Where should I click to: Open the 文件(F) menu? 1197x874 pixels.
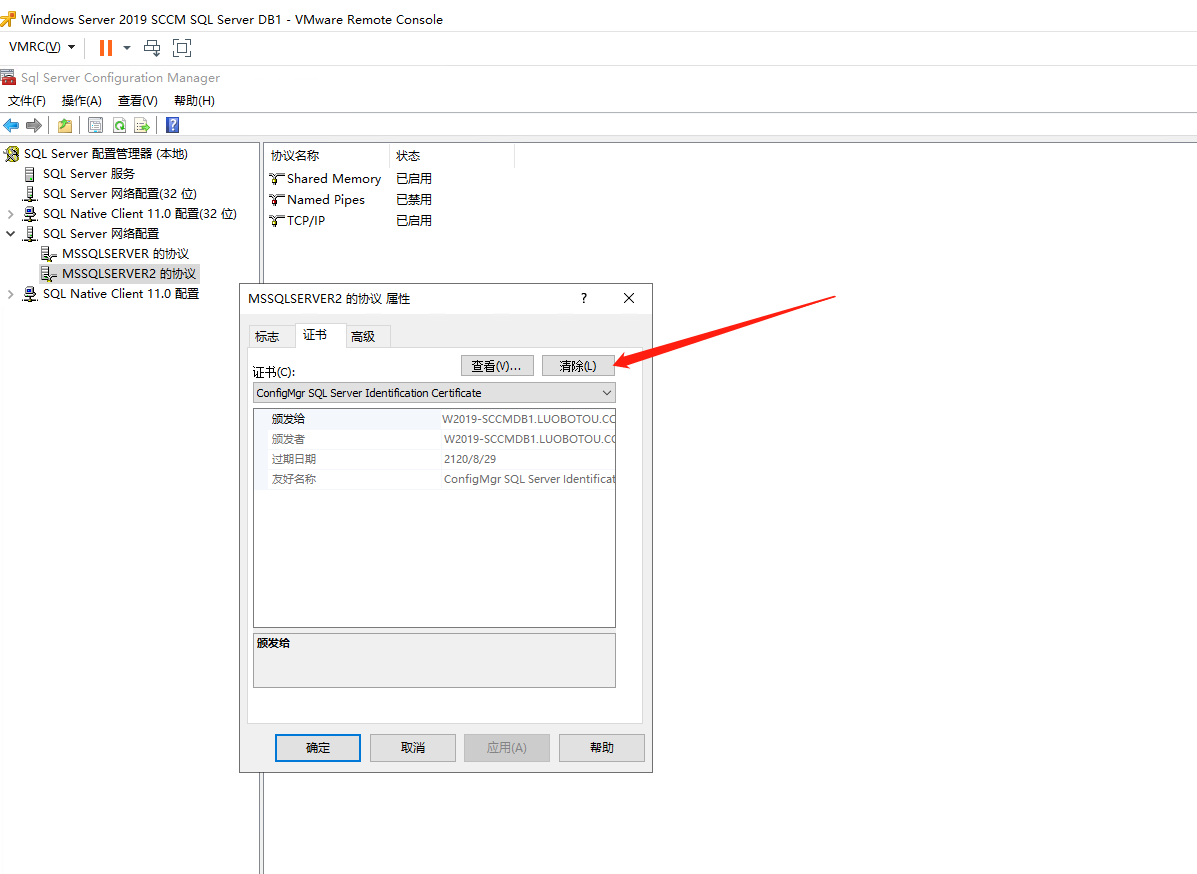coord(27,101)
